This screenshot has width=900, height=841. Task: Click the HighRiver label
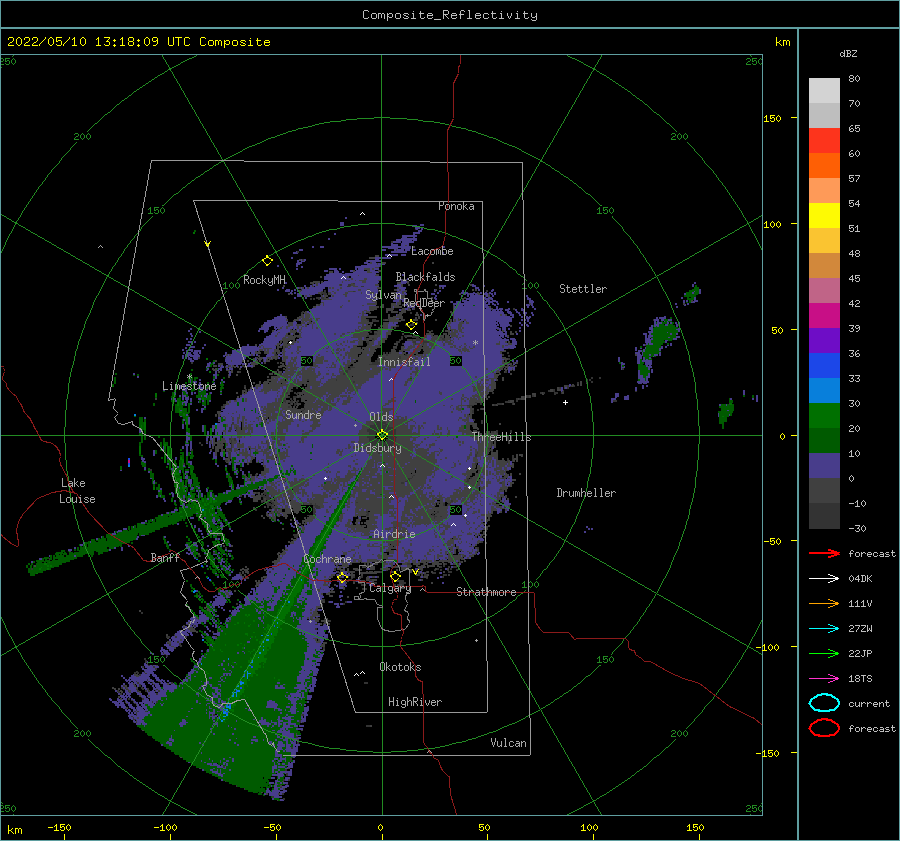tap(415, 702)
